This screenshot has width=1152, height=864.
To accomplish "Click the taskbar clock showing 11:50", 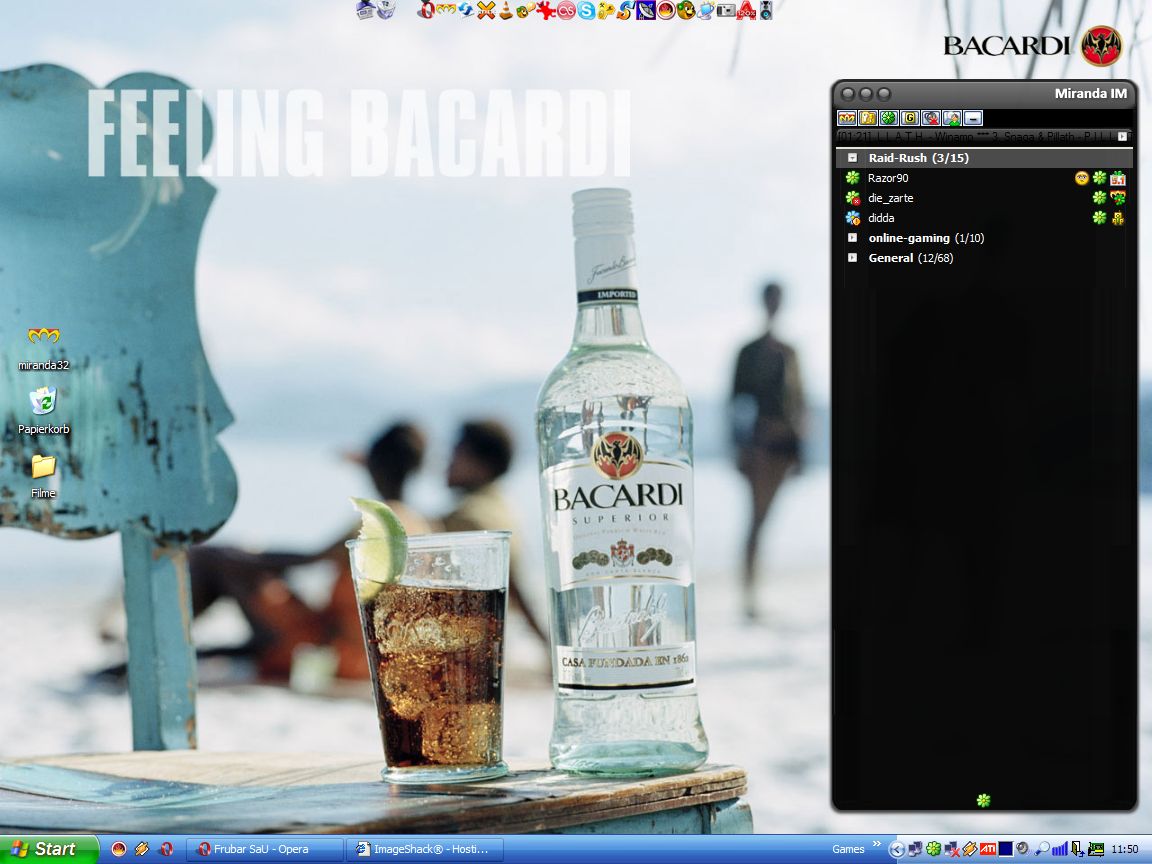I will [1125, 849].
